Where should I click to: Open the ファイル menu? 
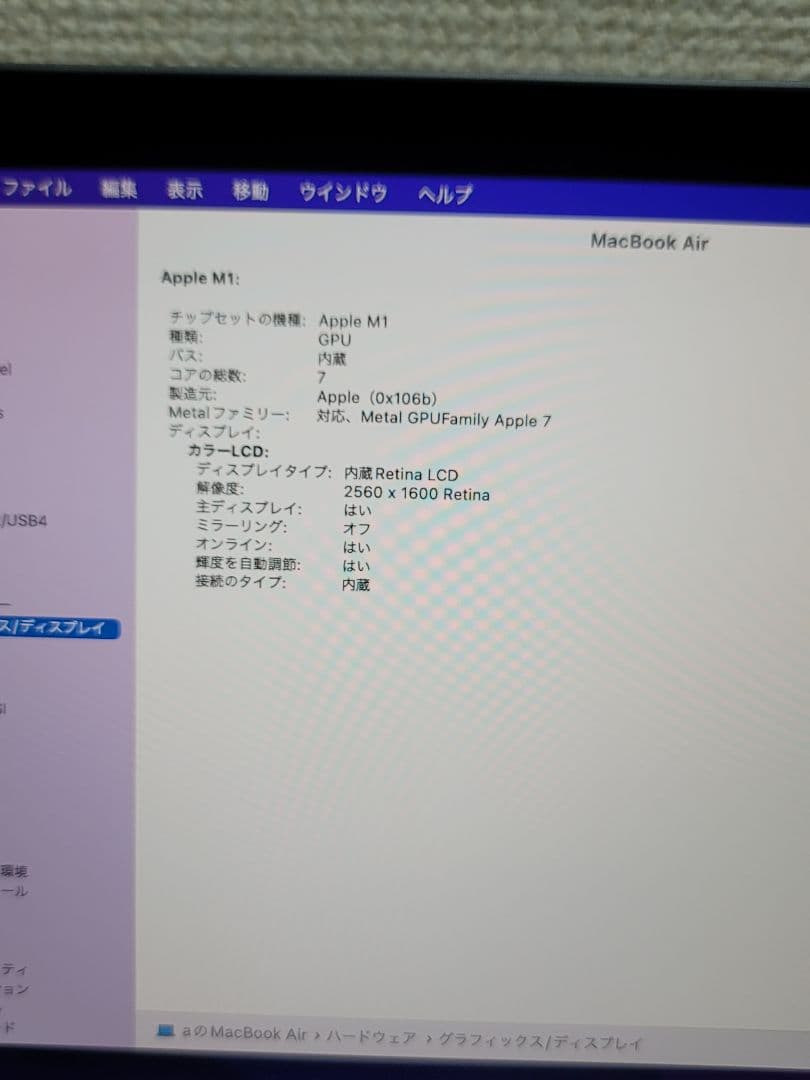point(36,188)
